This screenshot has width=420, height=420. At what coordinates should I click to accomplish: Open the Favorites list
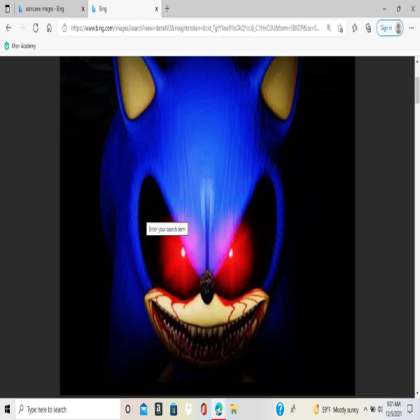(355, 28)
